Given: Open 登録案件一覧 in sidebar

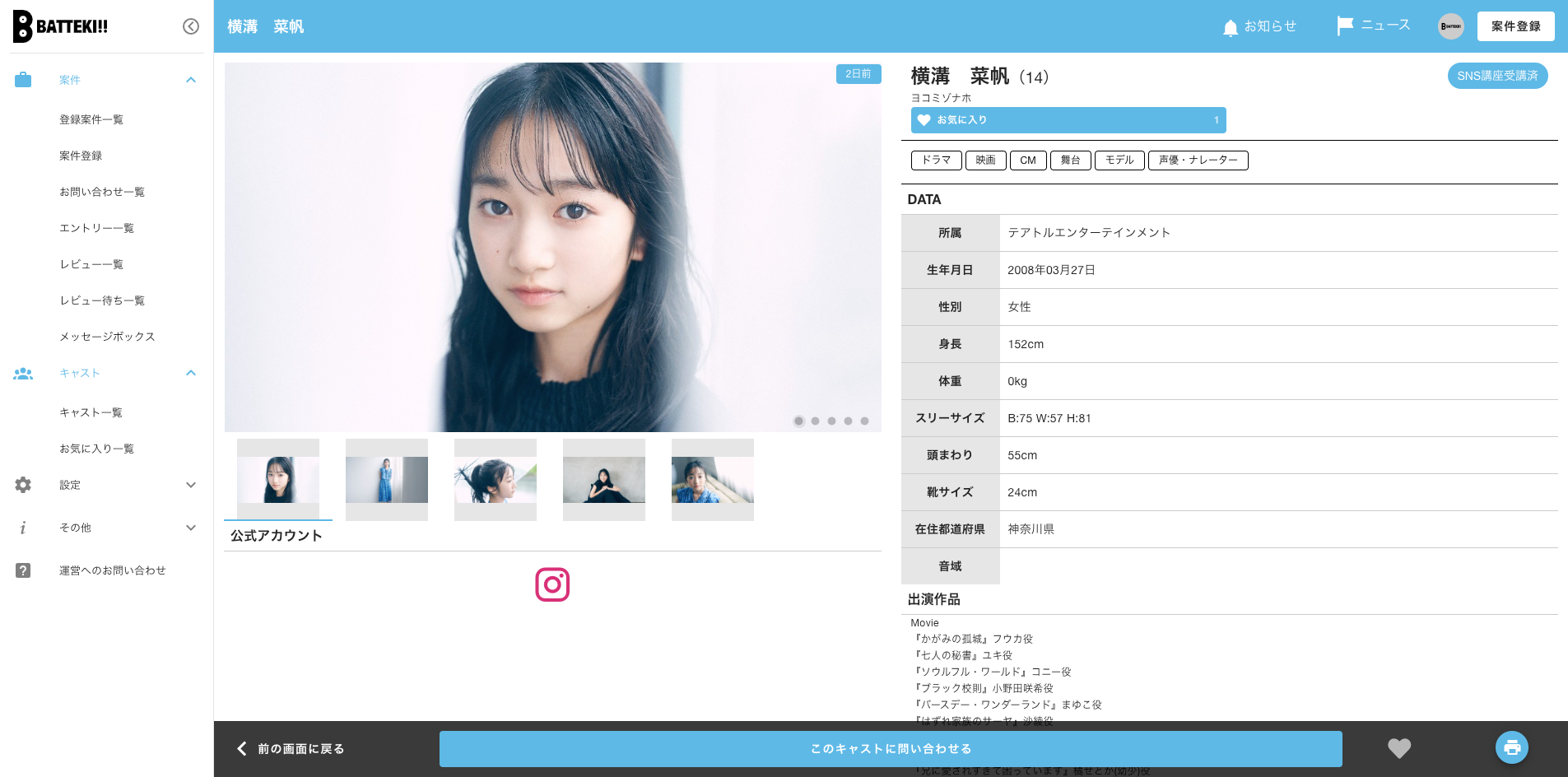Looking at the screenshot, I should pos(91,119).
